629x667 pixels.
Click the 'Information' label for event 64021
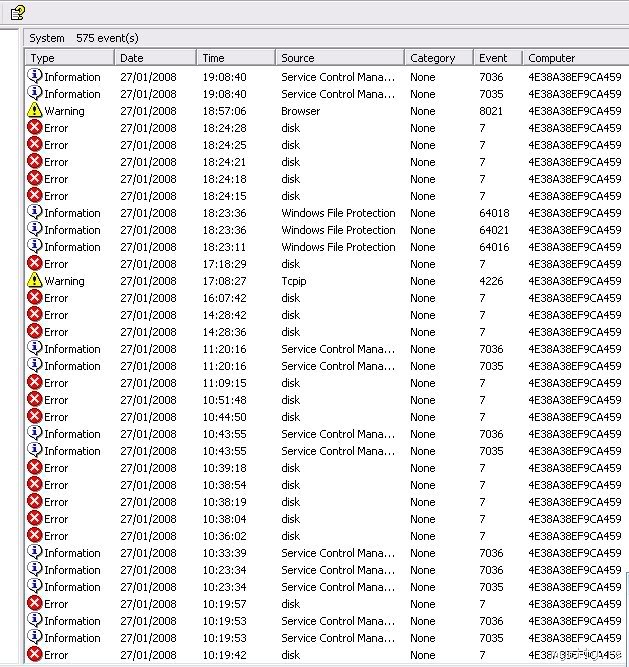click(x=72, y=230)
